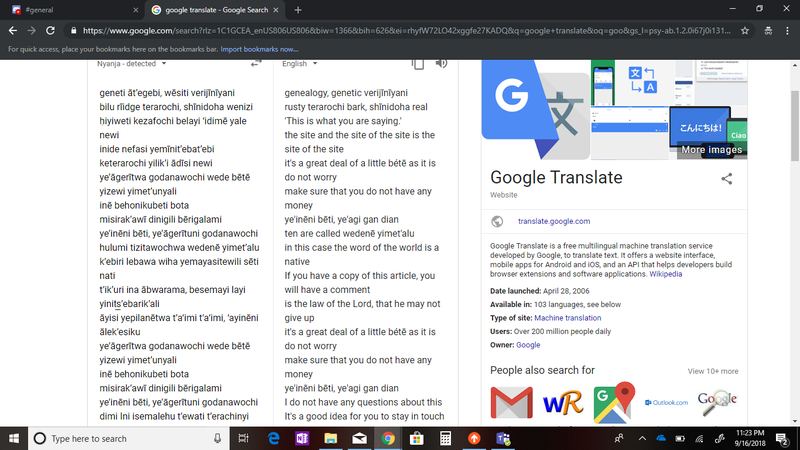Open the 'Nyanja - detected' source language dropdown
This screenshot has height=450, width=800.
click(x=132, y=64)
